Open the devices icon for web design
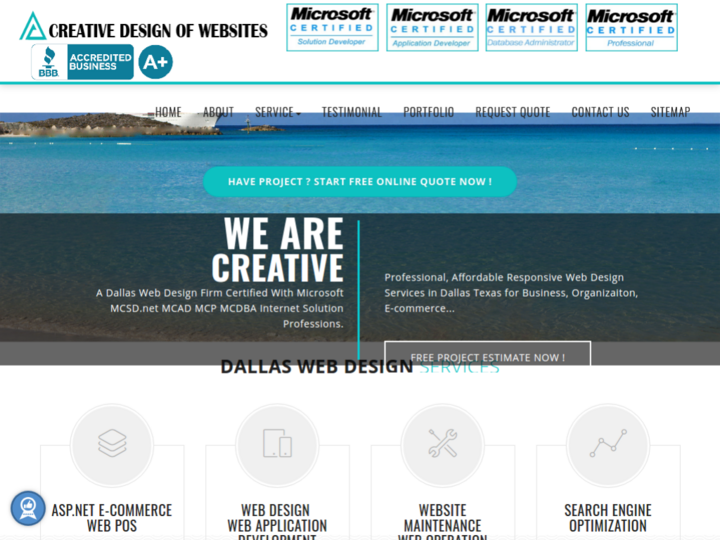 (x=277, y=444)
